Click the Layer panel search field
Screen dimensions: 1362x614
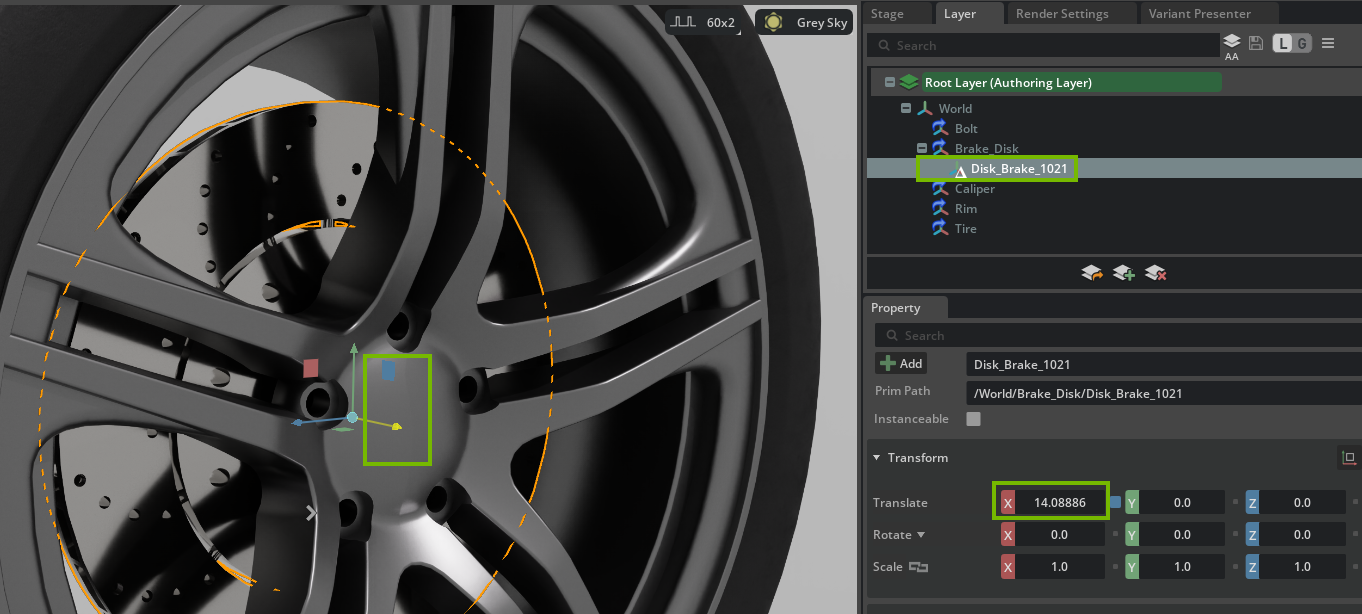coord(1044,45)
